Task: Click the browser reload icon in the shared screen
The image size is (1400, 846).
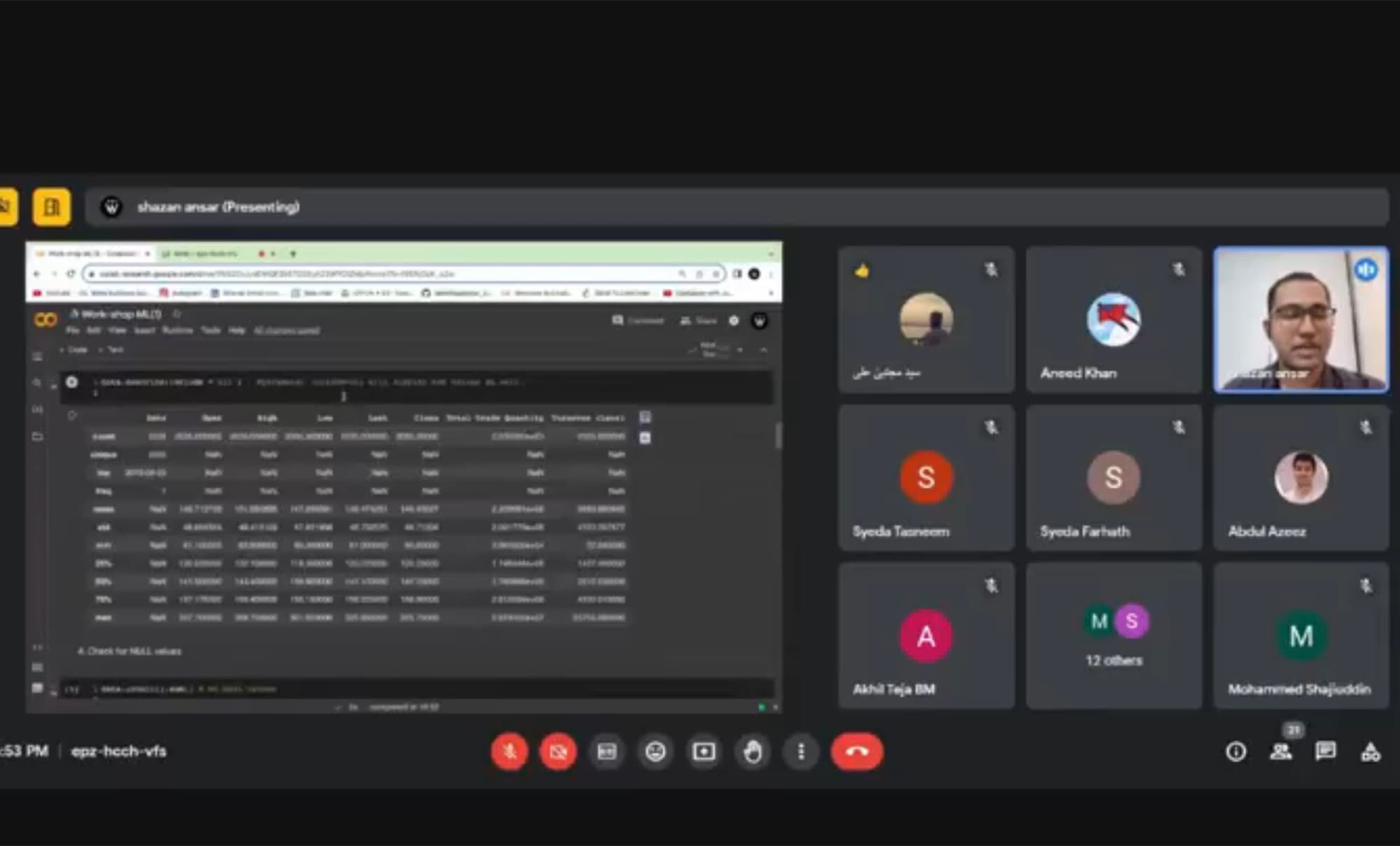Action: click(71, 274)
